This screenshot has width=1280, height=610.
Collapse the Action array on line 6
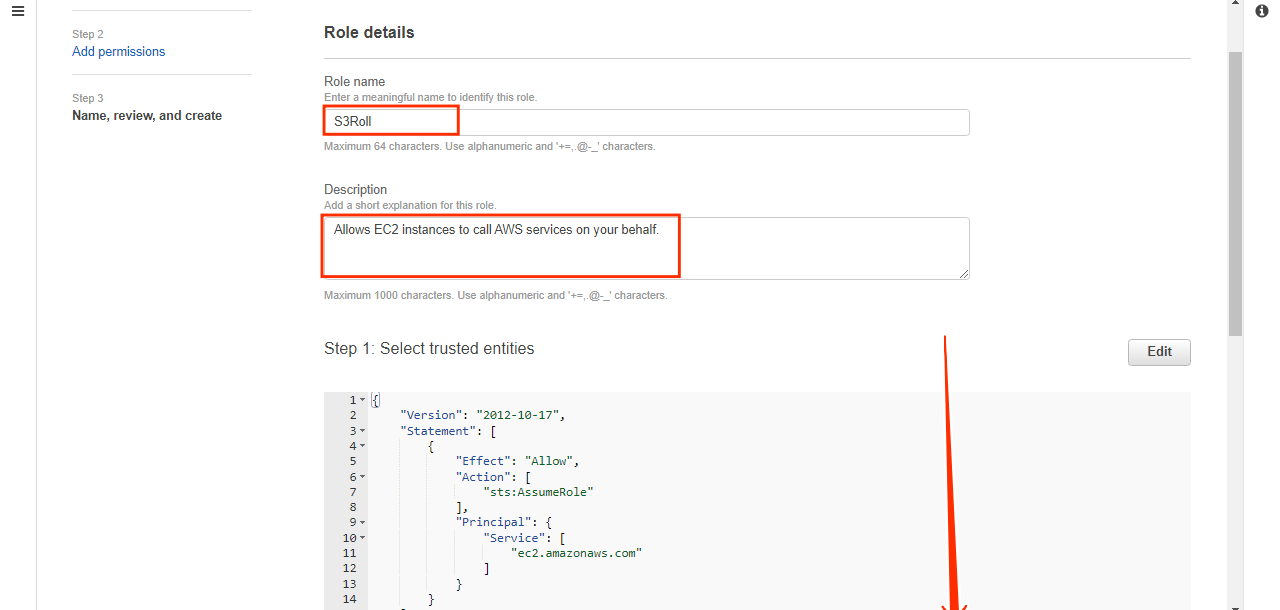tap(362, 477)
